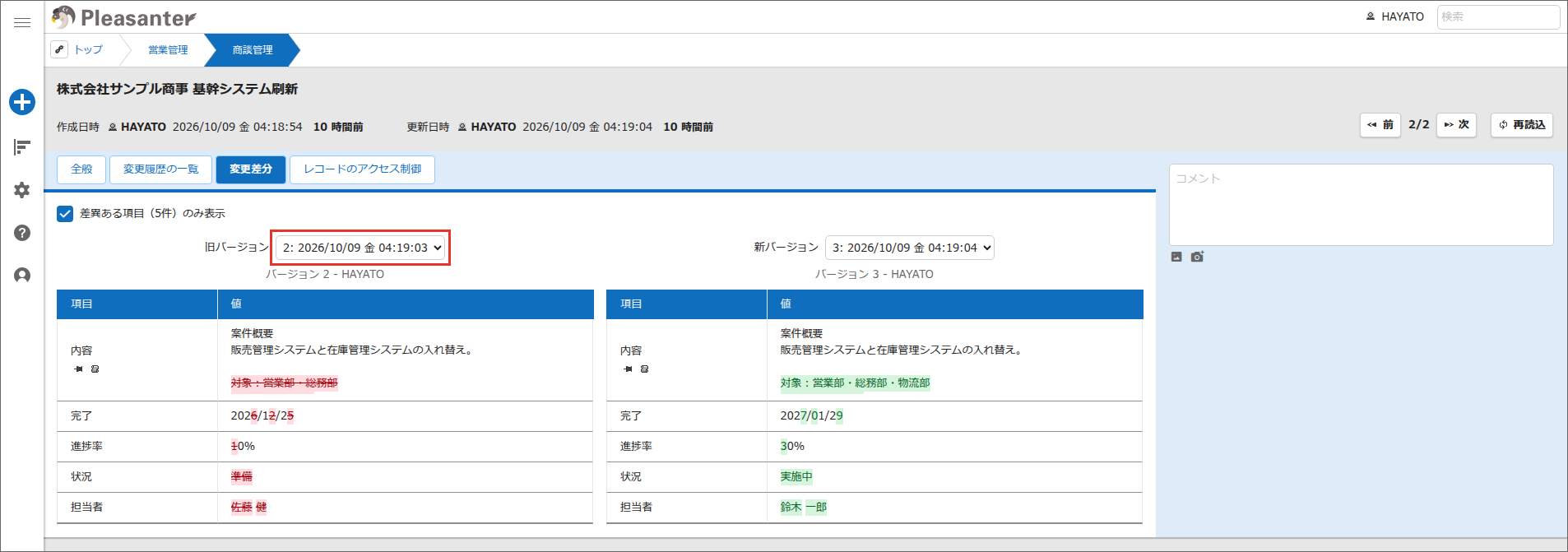Click the 2/2 record counter
Viewport: 1568px width, 552px height.
pyautogui.click(x=1419, y=125)
